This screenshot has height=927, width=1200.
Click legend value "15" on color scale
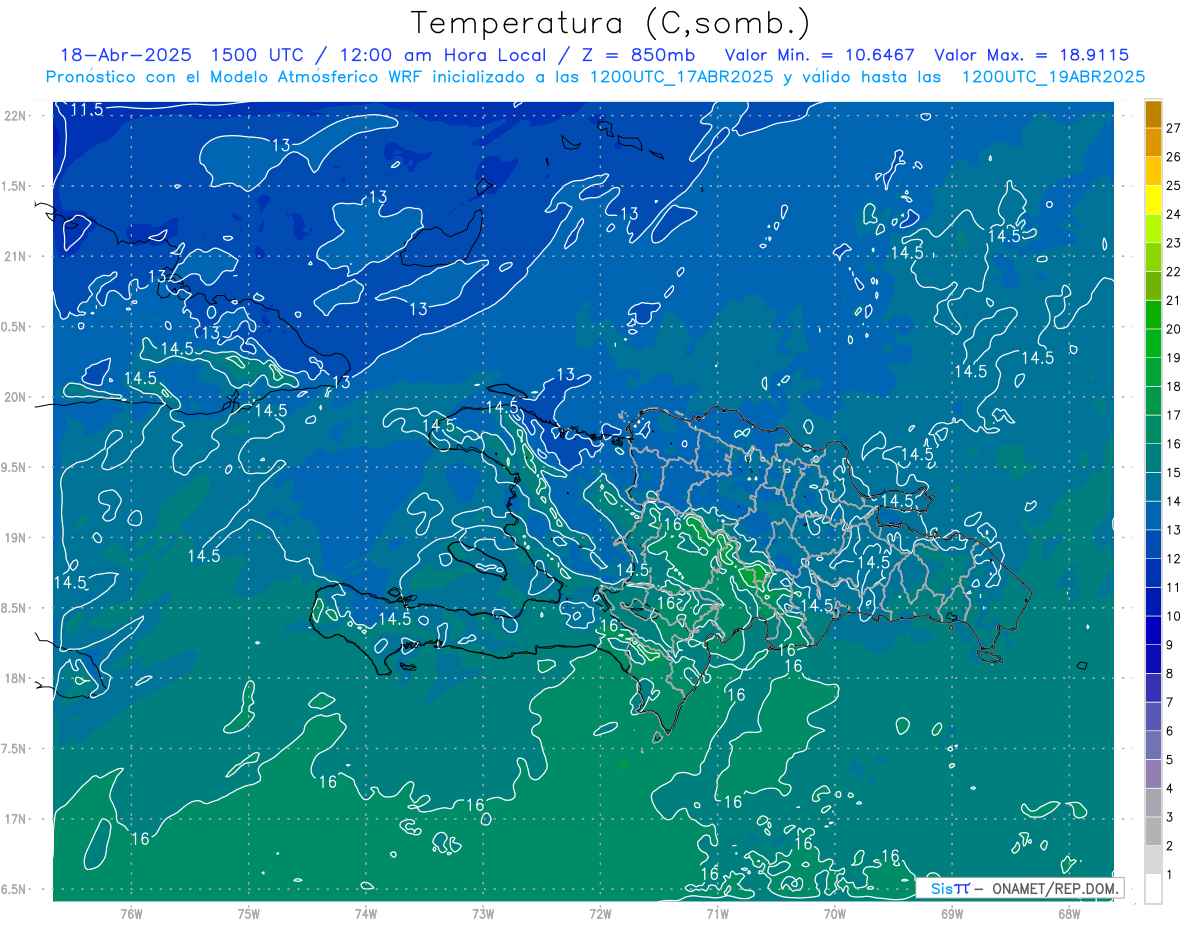pos(1174,473)
